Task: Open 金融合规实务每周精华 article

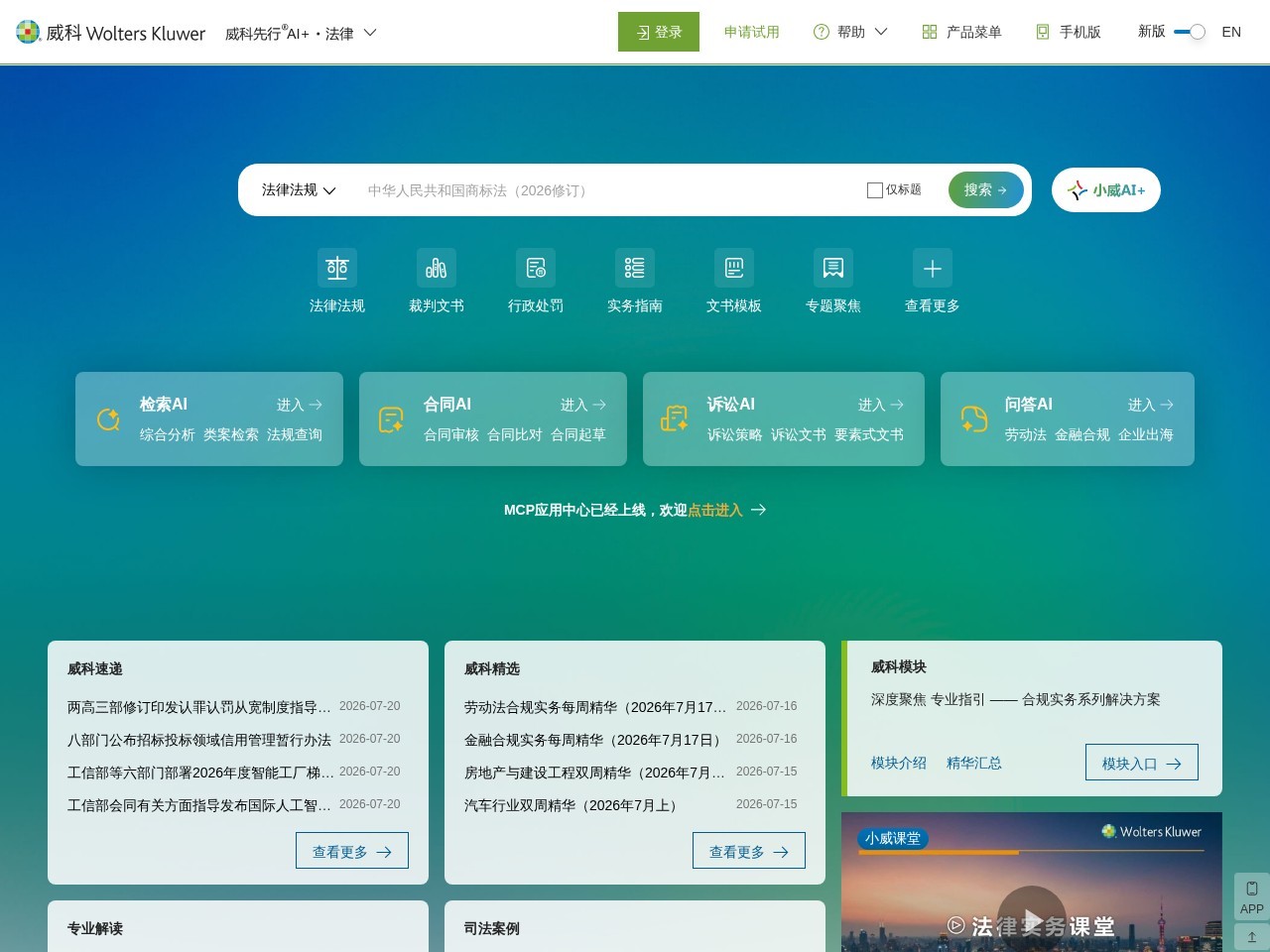Action: (593, 739)
